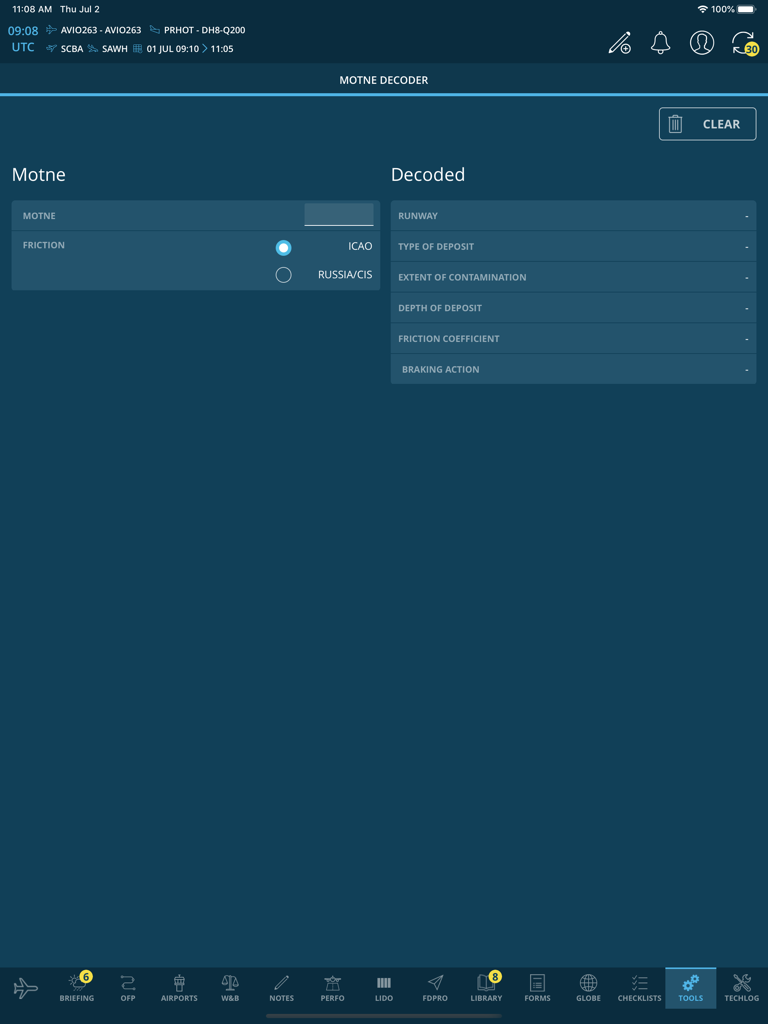Open the Globe tab

[x=588, y=988]
